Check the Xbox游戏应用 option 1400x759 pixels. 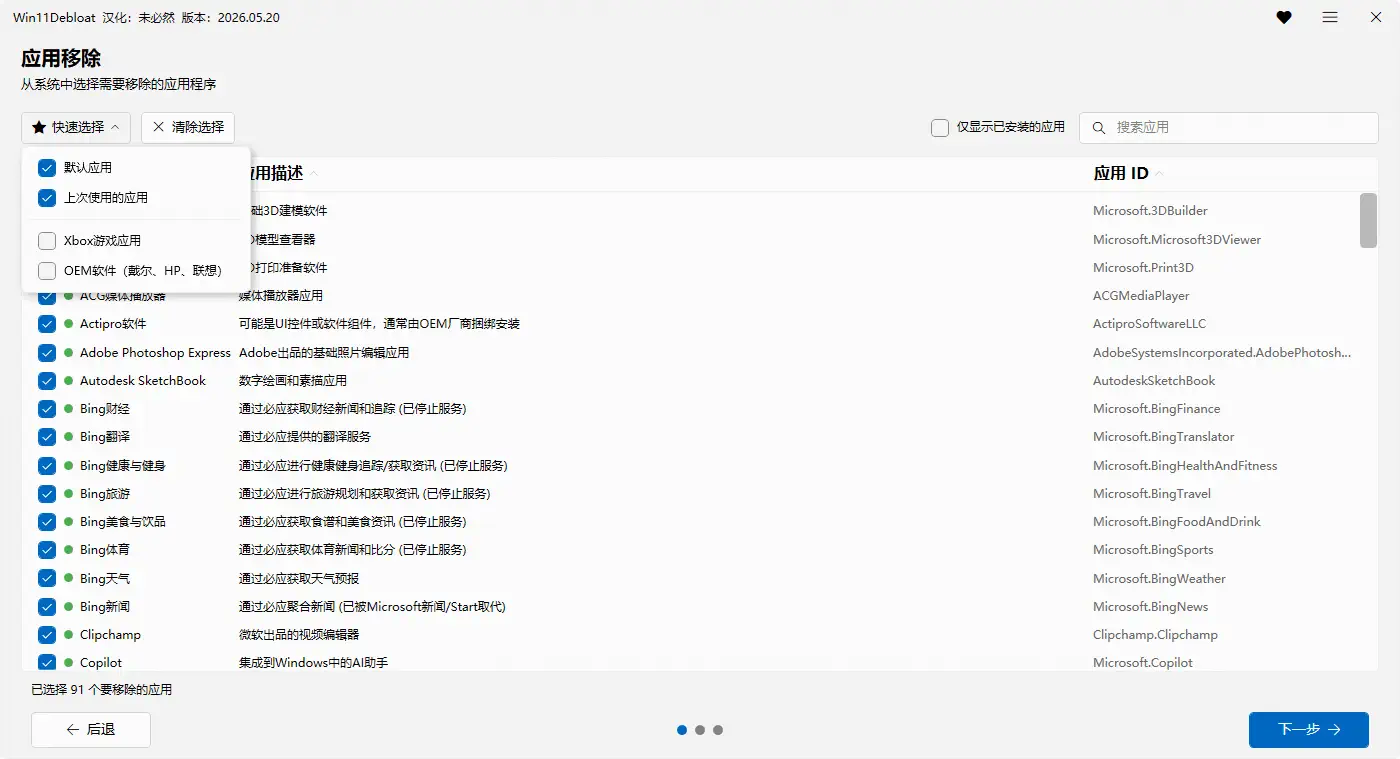(47, 241)
